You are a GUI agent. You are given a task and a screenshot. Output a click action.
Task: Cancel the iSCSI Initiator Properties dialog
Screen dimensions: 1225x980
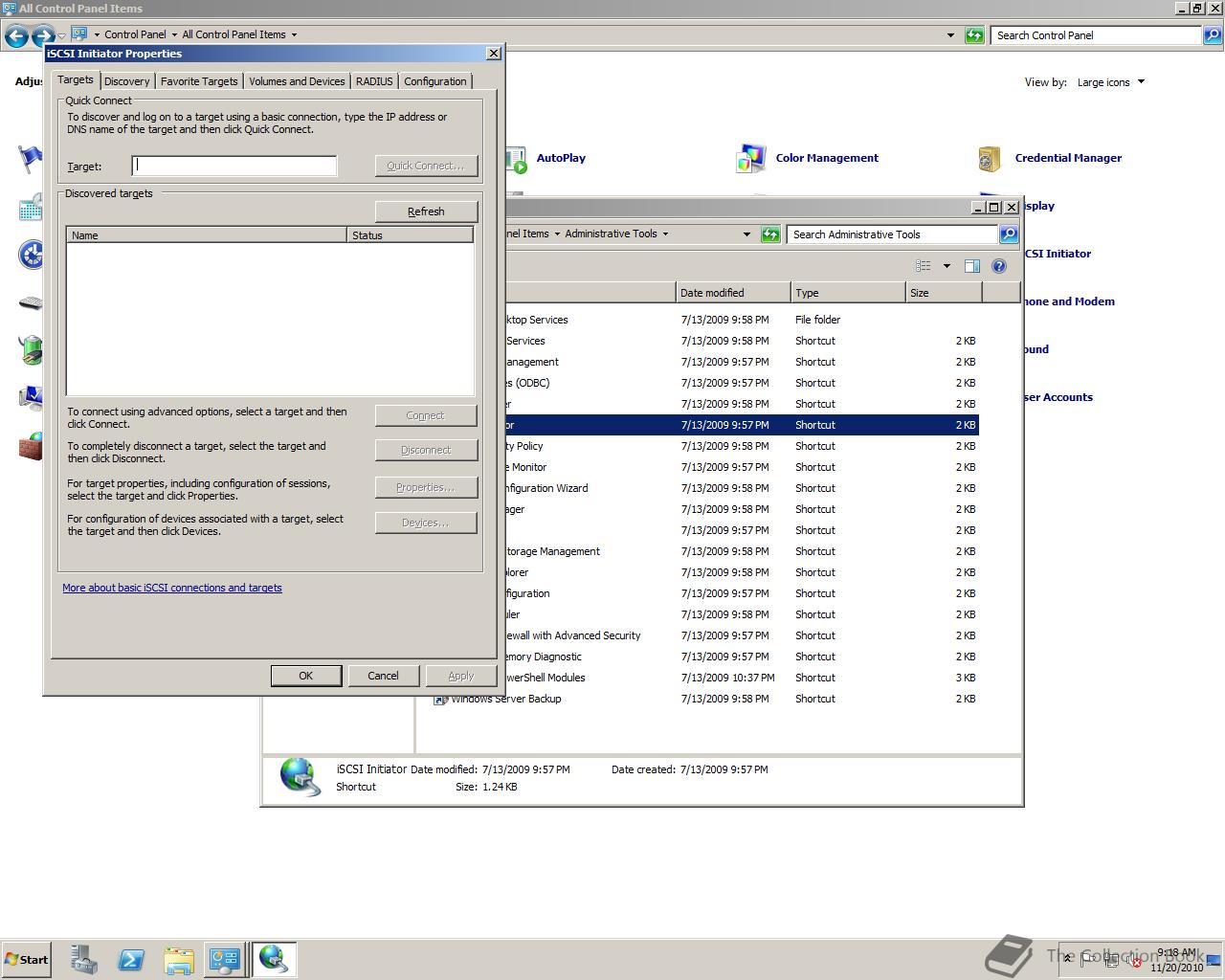(383, 676)
